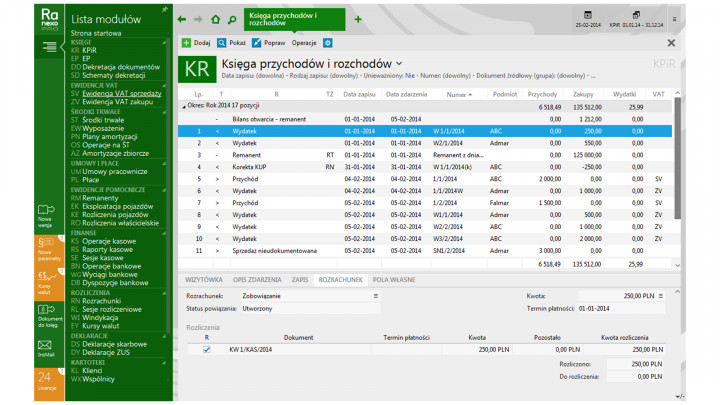720x405 pixels.
Task: Expand the Księga przychodów i rozchodów title dropdown
Action: (x=400, y=64)
